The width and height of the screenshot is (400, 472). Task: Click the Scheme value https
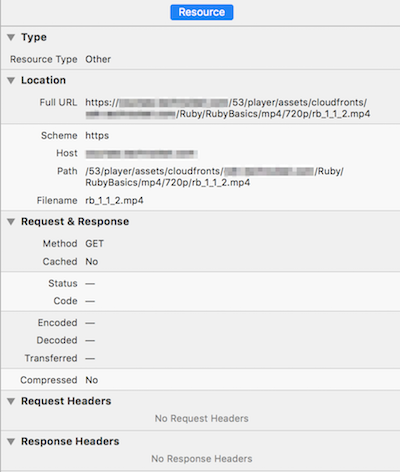point(97,136)
